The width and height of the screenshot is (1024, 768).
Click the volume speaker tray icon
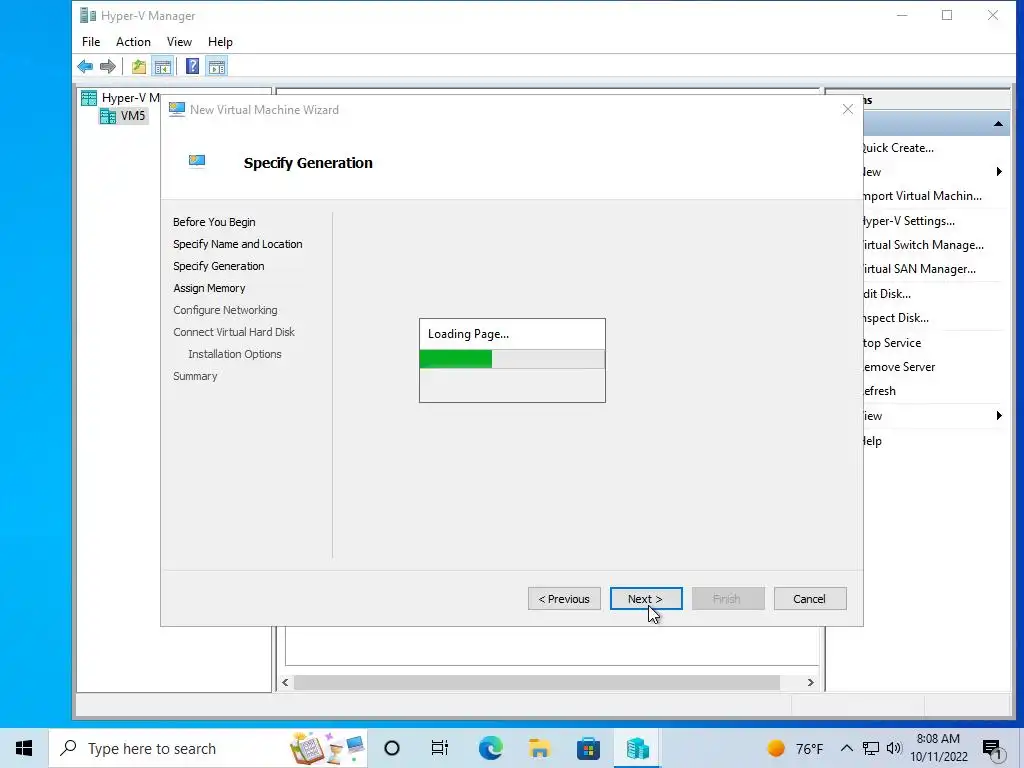click(x=894, y=748)
